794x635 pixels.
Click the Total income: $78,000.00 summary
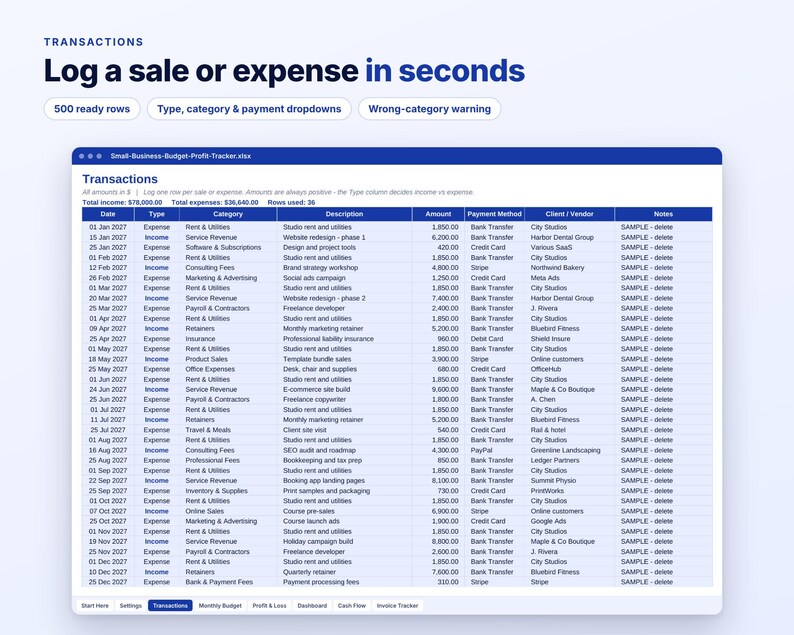click(x=122, y=203)
